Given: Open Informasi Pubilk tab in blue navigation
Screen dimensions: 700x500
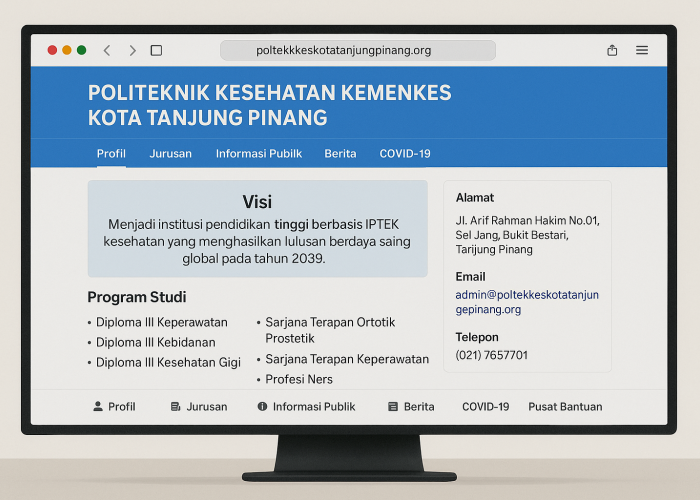Looking at the screenshot, I should (x=259, y=154).
